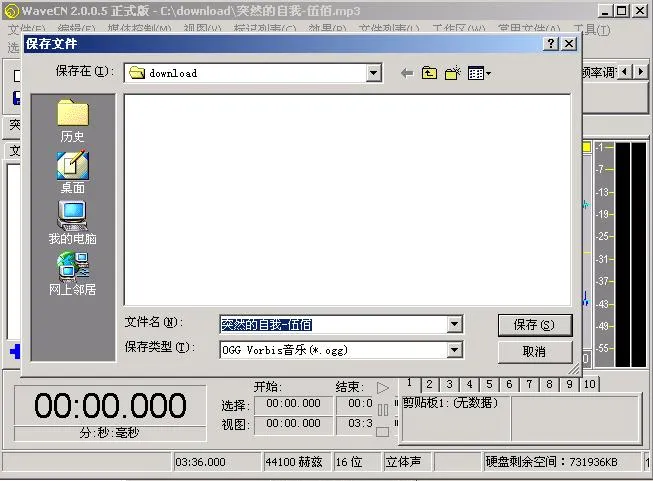The image size is (653, 481).
Task: Open the 历史 (History) folder shortcut
Action: click(72, 121)
